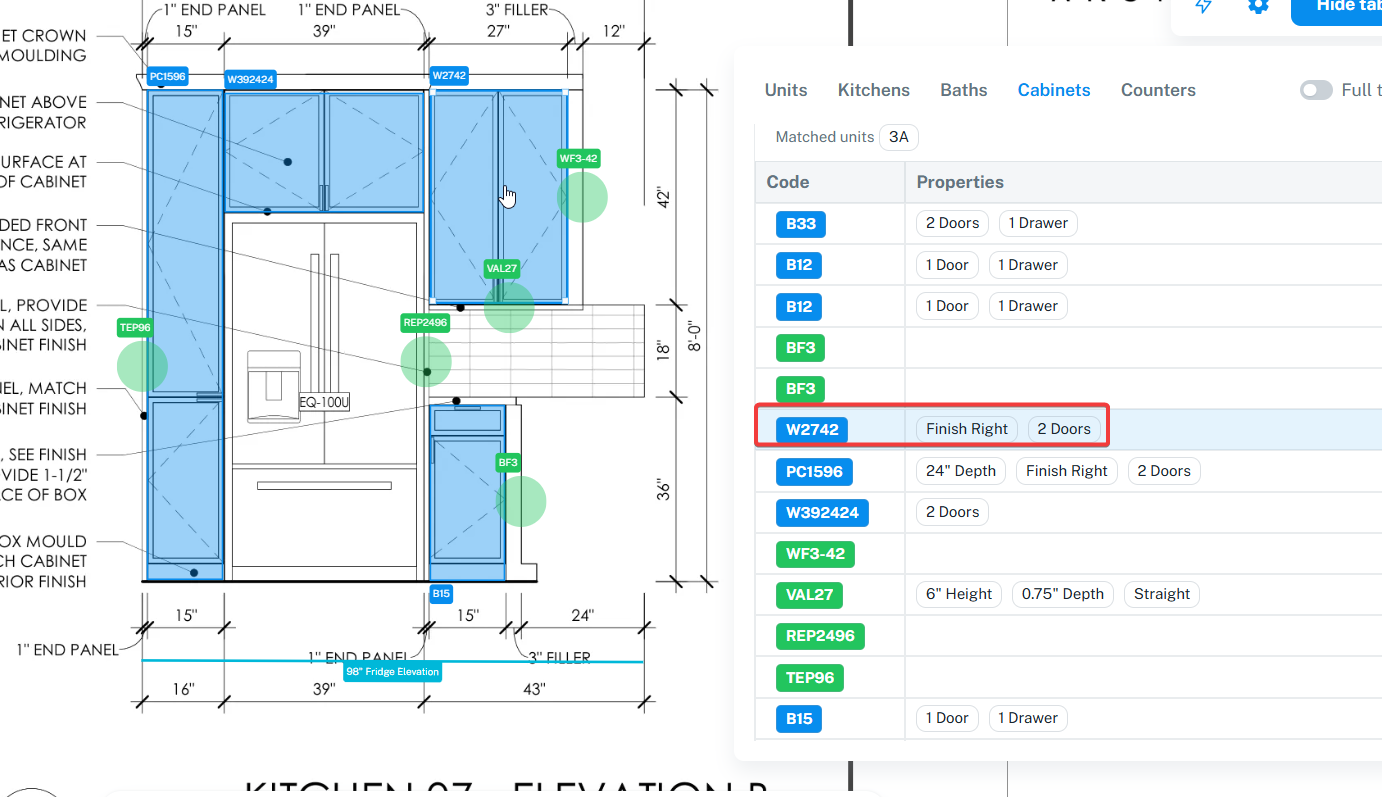Viewport: 1382px width, 797px height.
Task: Select the W392424 code badge in table
Action: click(x=822, y=513)
